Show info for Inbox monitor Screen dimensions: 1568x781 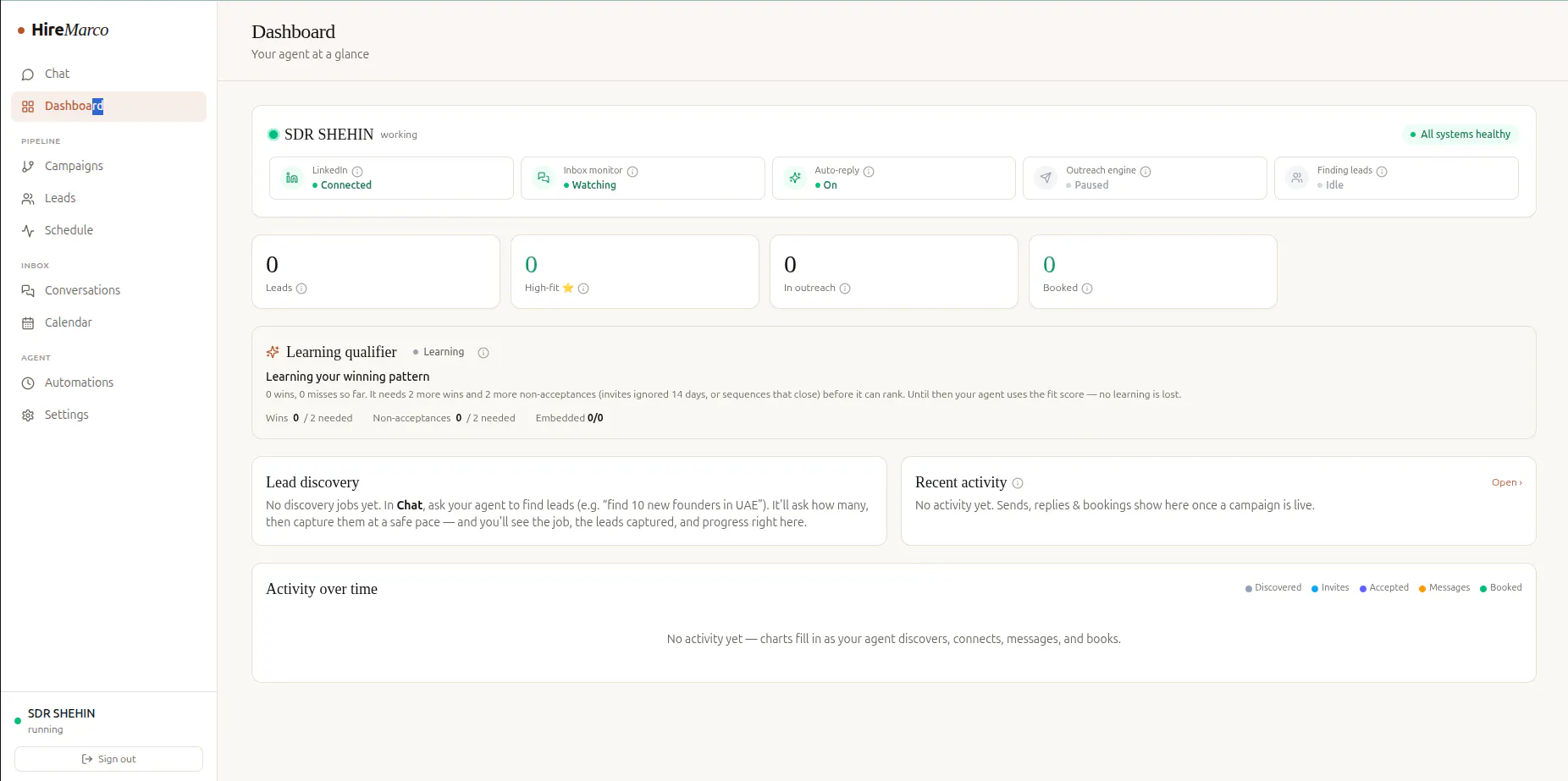click(x=632, y=171)
